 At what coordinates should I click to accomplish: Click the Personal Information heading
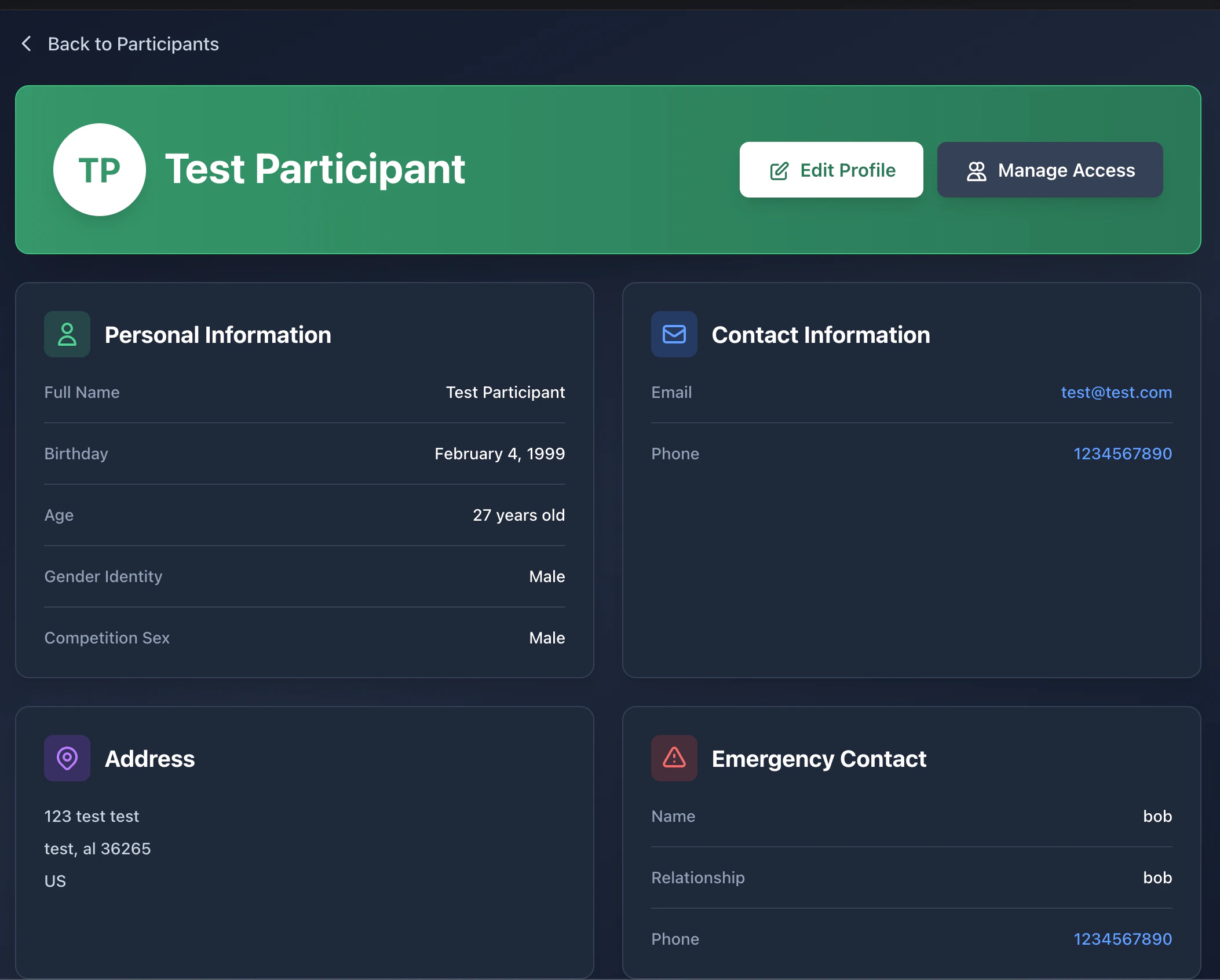(x=218, y=335)
